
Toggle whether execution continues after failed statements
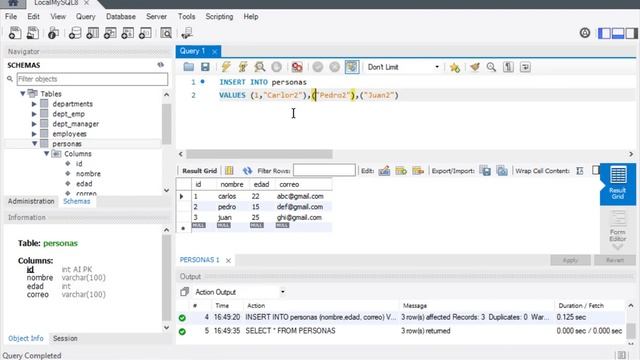coord(297,67)
